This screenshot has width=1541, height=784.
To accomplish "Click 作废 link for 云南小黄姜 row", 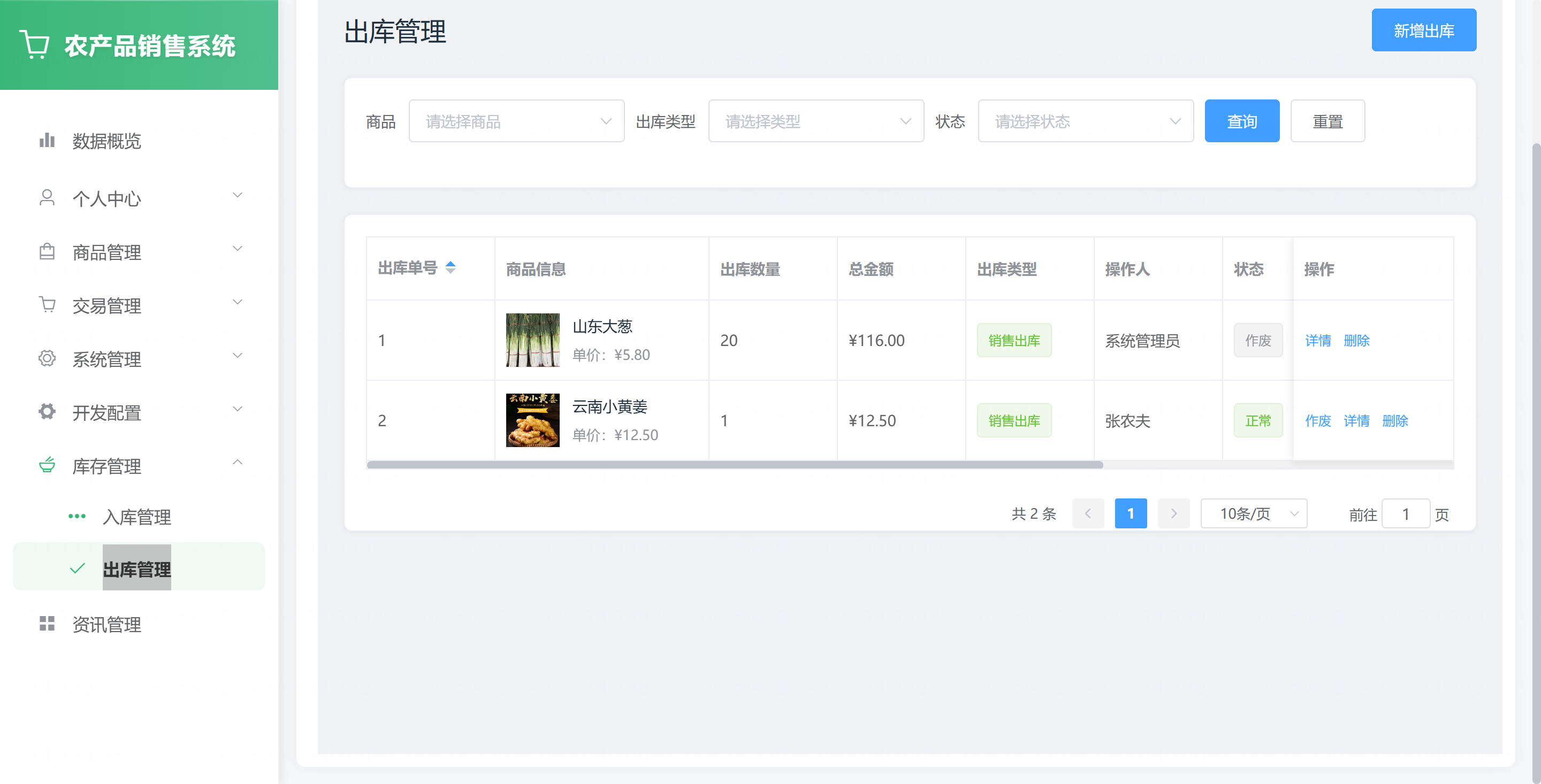I will tap(1318, 421).
